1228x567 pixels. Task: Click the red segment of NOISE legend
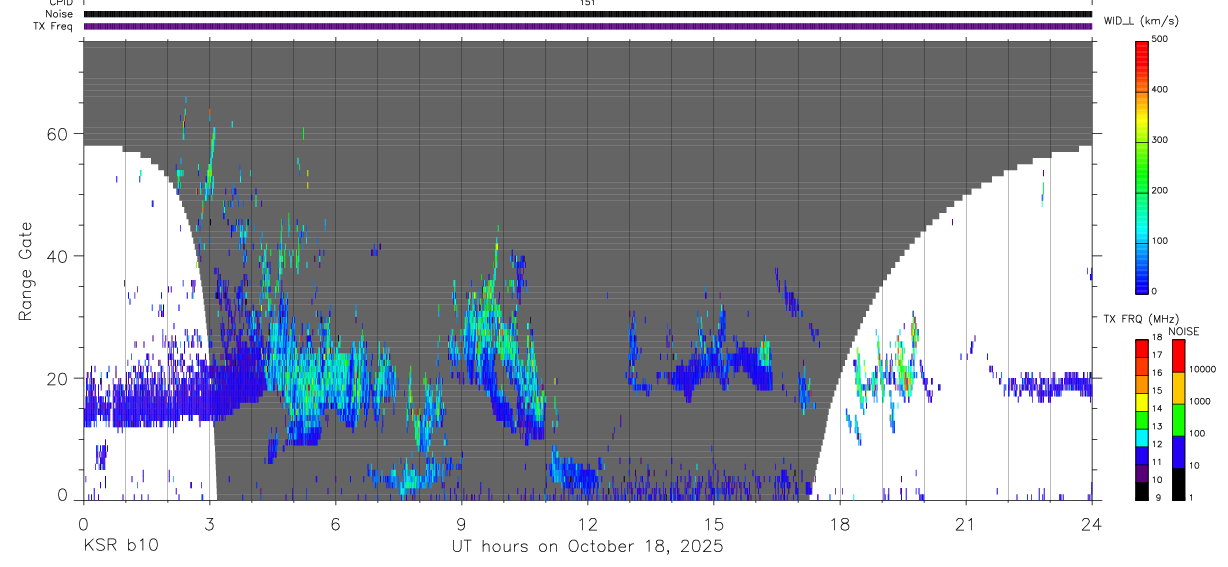tap(1179, 356)
